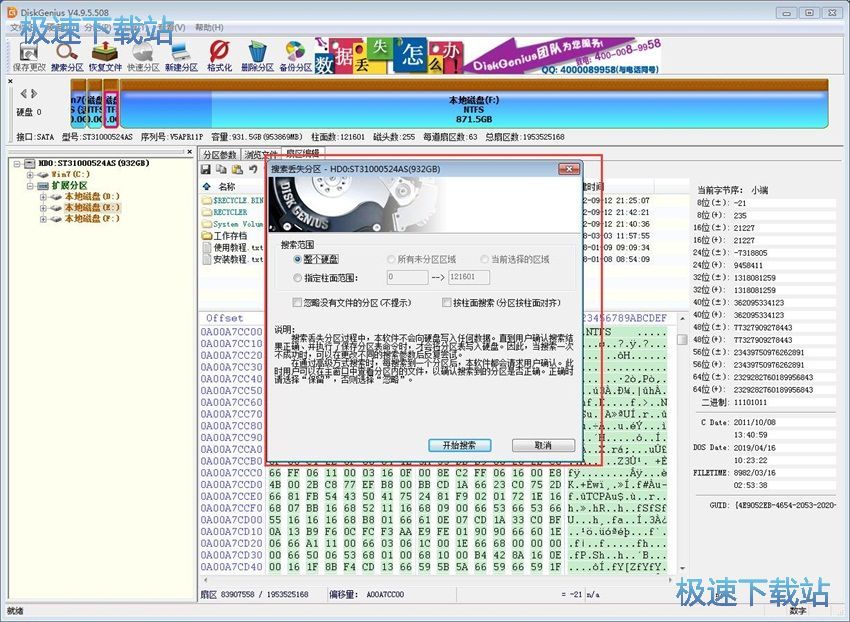Switch to the 浏览文件 tab
The width and height of the screenshot is (850, 622).
click(x=260, y=155)
